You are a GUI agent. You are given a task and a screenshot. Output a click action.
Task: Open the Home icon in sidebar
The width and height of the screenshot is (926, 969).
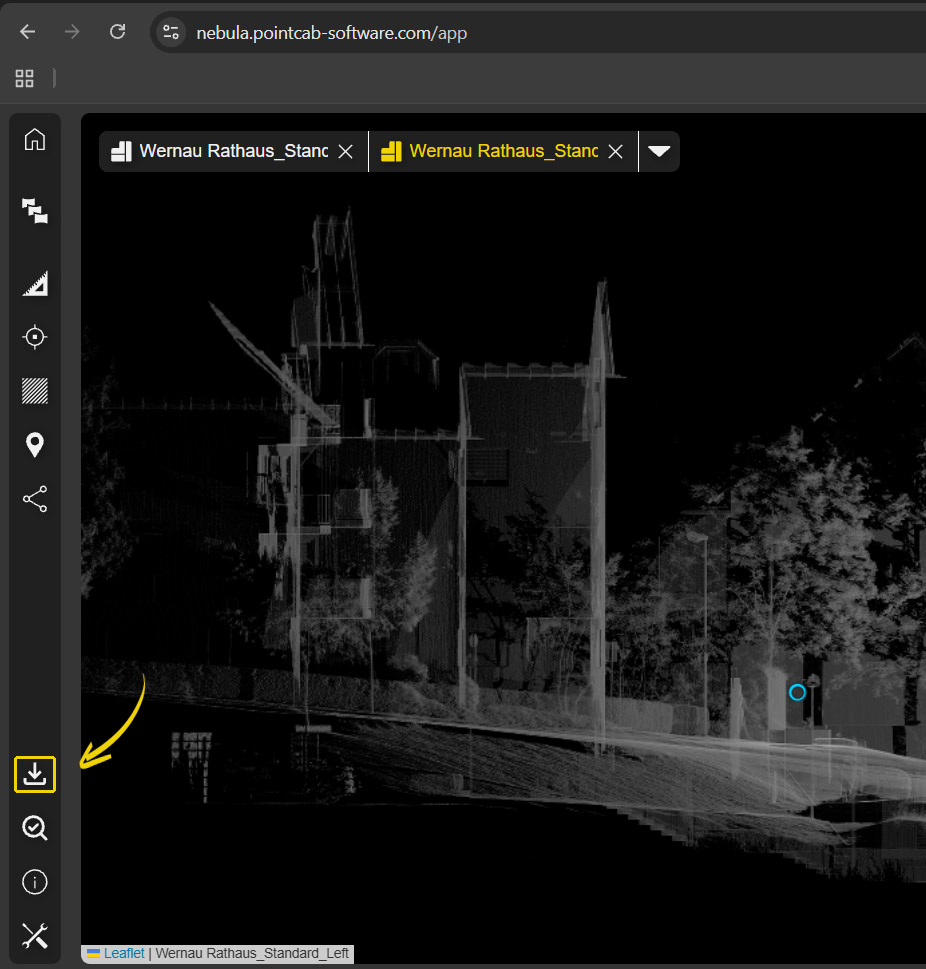point(35,140)
